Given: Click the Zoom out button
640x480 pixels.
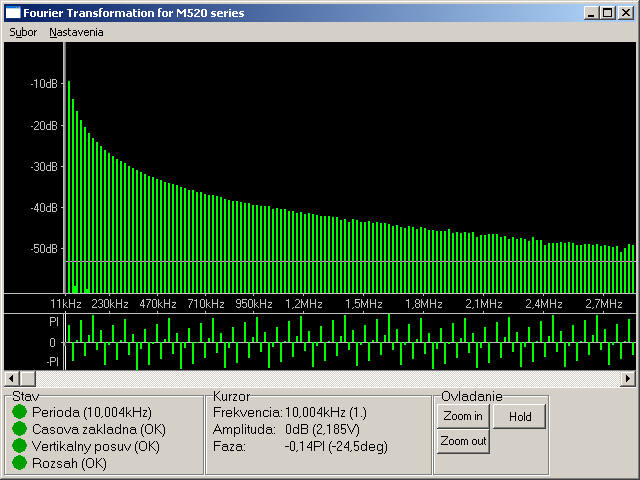Looking at the screenshot, I should 463,441.
